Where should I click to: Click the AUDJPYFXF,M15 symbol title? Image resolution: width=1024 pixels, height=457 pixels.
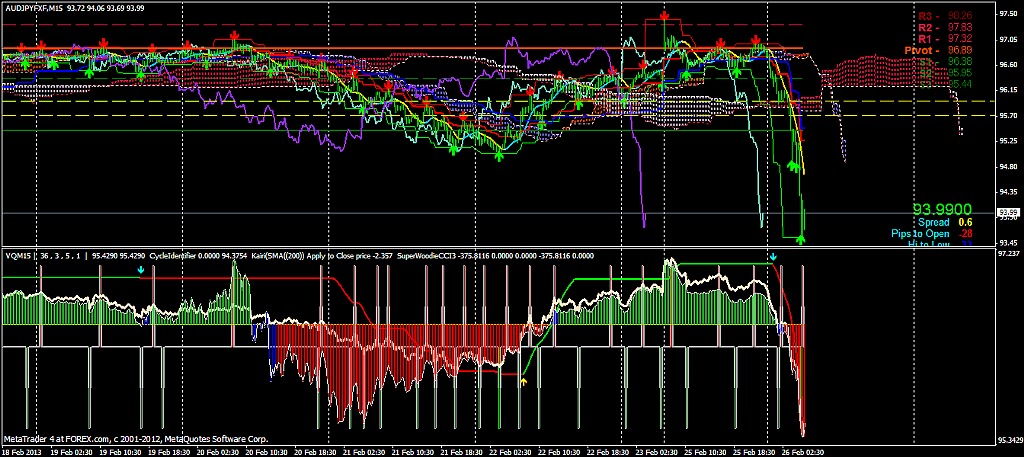click(40, 7)
